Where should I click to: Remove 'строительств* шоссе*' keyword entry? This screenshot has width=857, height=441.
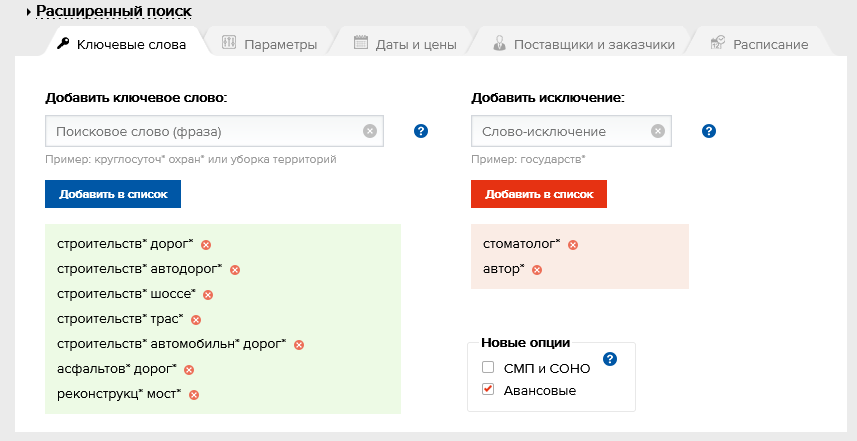pos(207,295)
